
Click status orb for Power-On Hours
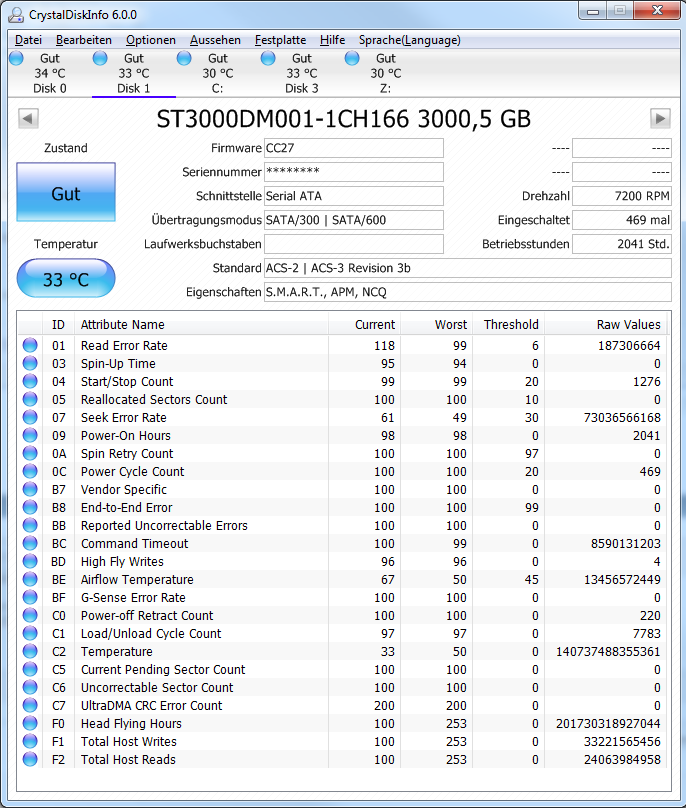tap(30, 435)
